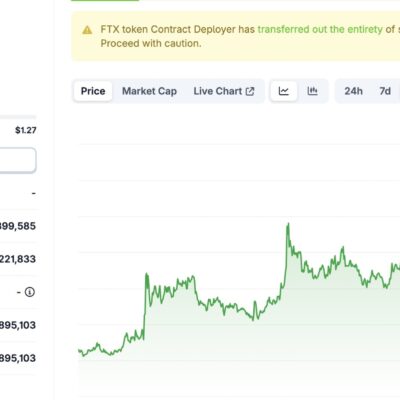Choose the 24h time range
Viewport: 400px width, 400px height.
(353, 91)
